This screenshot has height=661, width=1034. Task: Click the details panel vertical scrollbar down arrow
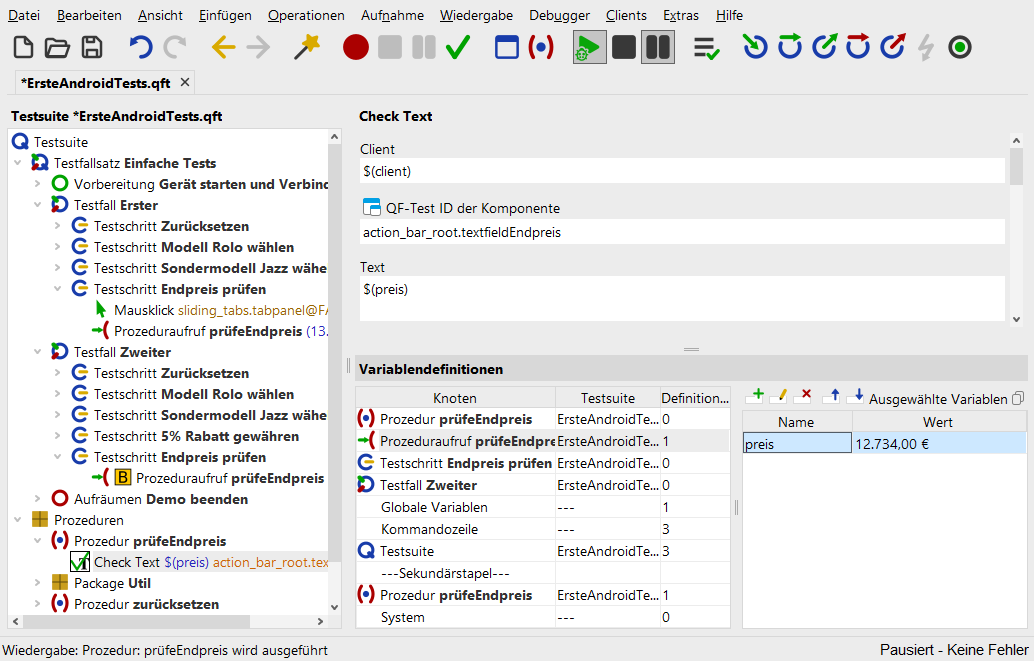(x=1016, y=319)
